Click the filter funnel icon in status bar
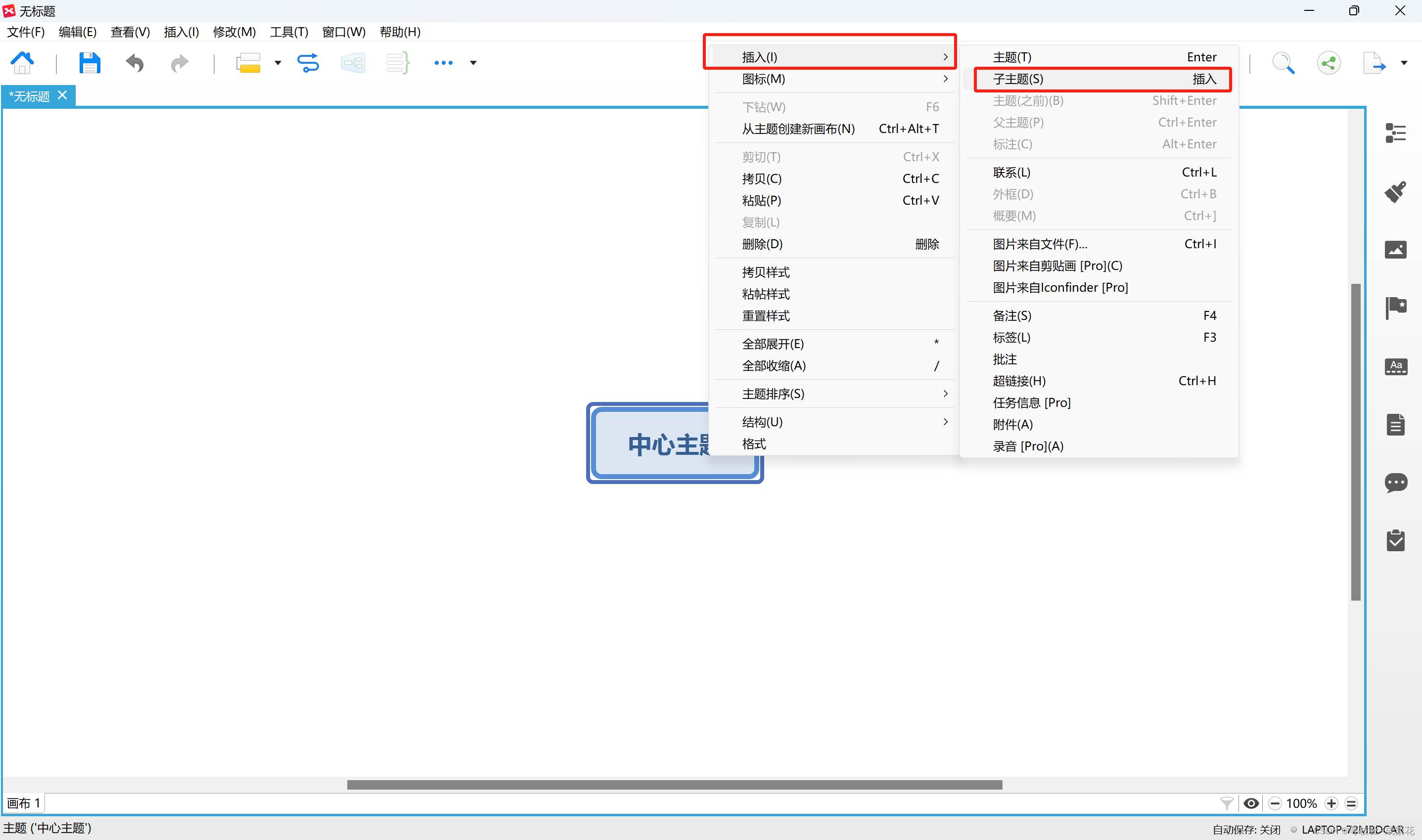 tap(1226, 803)
